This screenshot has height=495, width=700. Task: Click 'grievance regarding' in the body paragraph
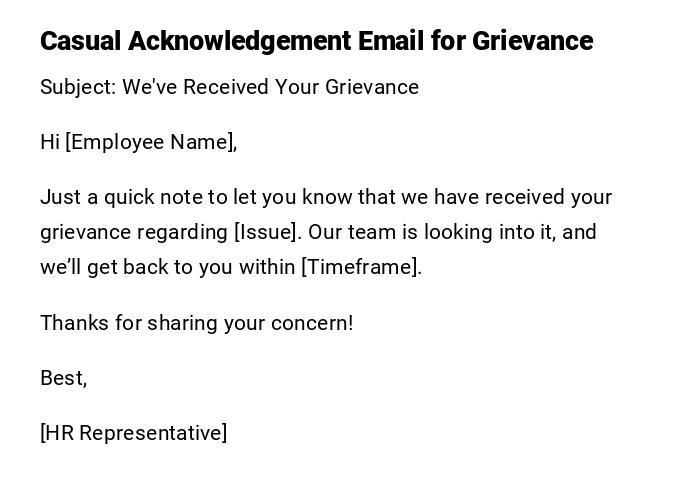pyautogui.click(x=133, y=232)
